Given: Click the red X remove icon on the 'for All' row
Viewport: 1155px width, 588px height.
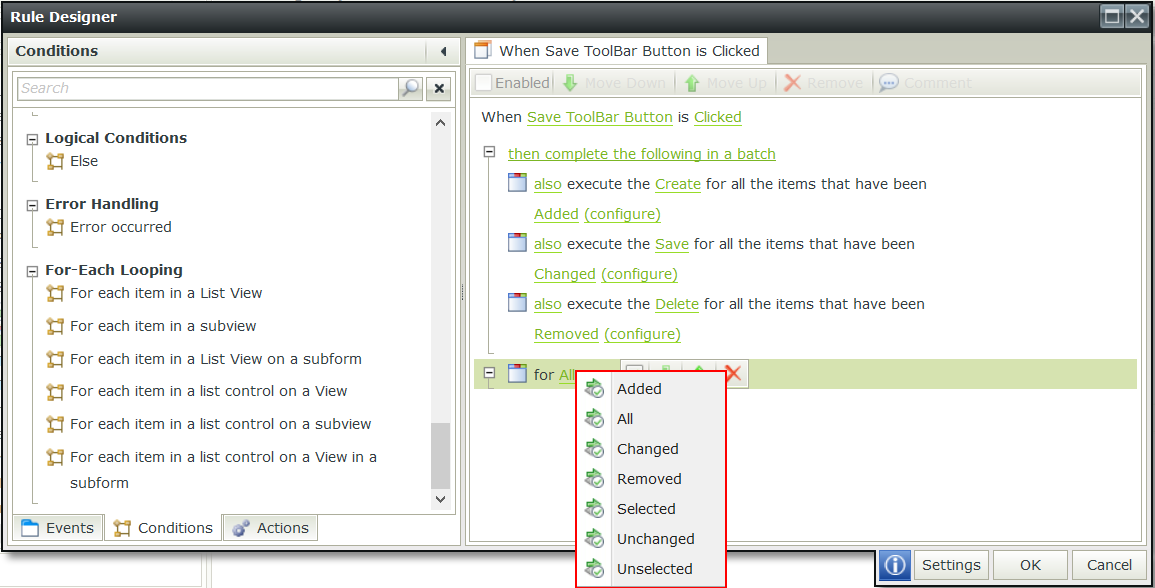Looking at the screenshot, I should tap(733, 374).
